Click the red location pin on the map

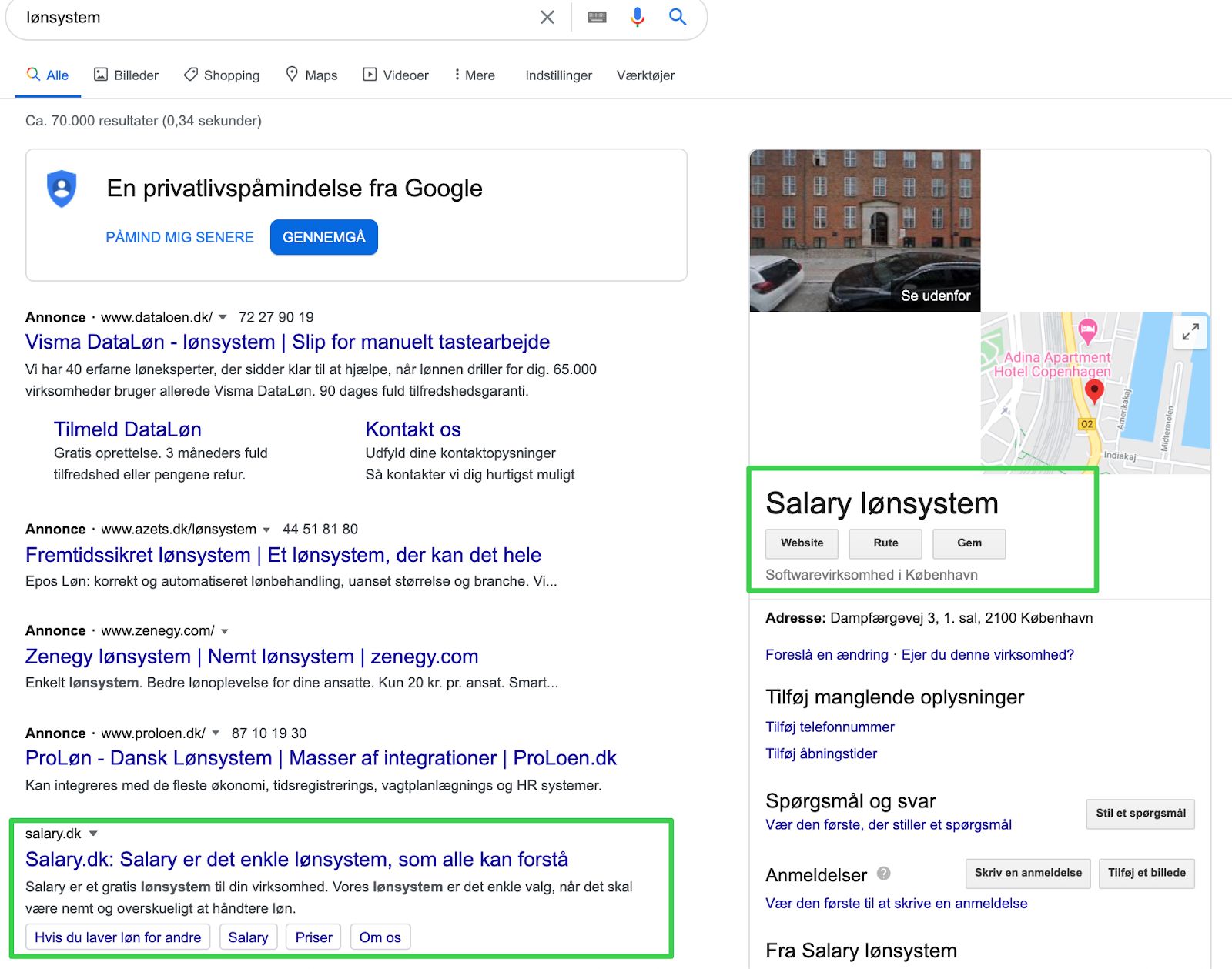pos(1094,392)
